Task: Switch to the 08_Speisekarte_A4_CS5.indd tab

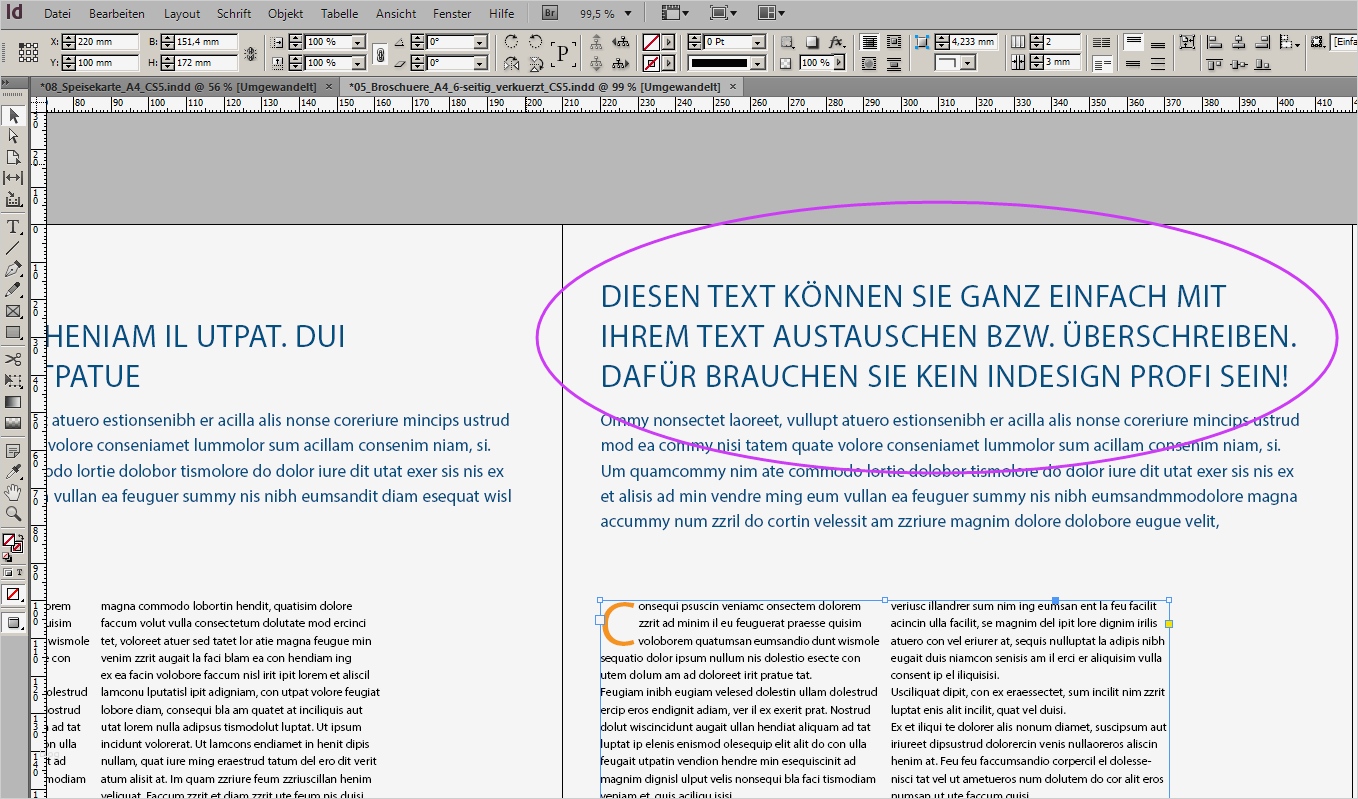Action: 178,87
